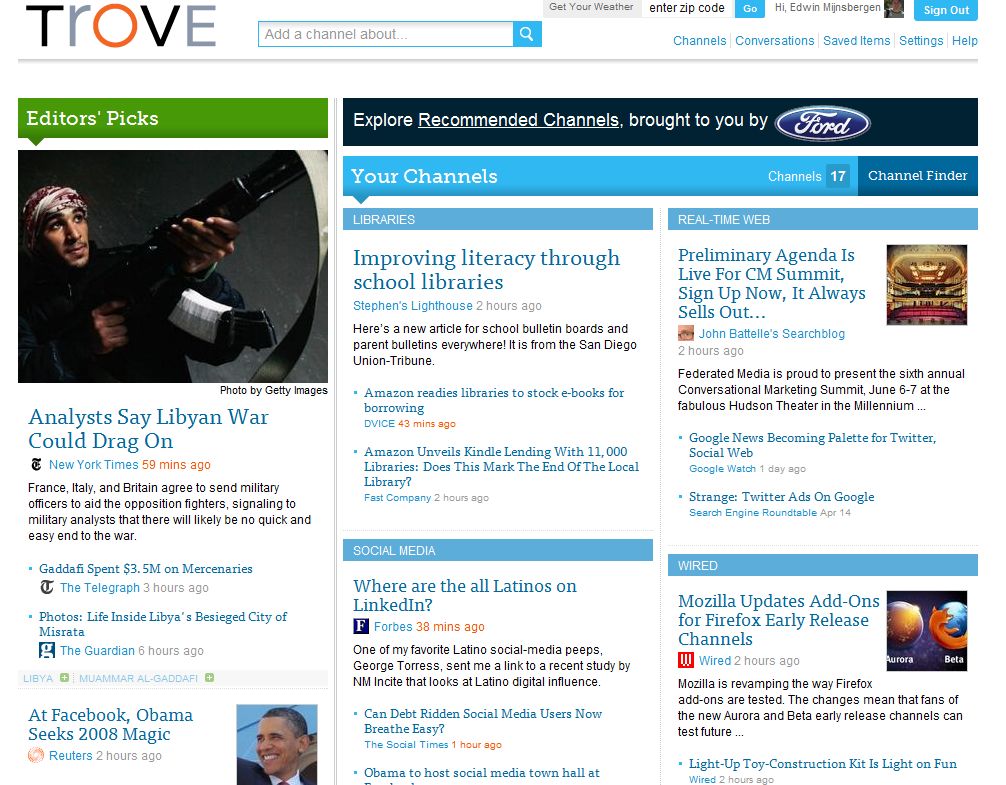Click the LIBYA topic tag
Image resolution: width=1006 pixels, height=785 pixels.
click(38, 678)
